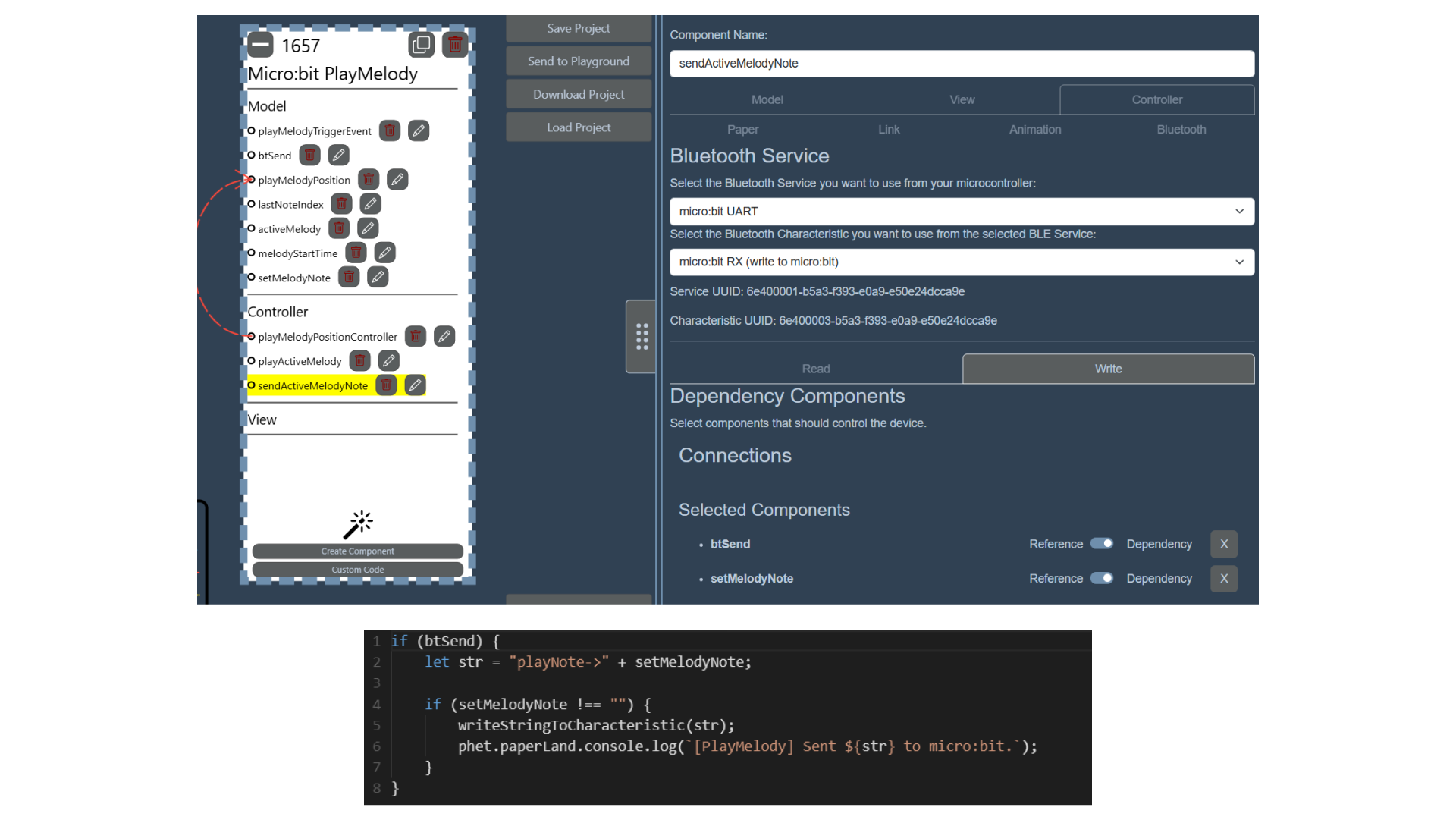This screenshot has height=820, width=1456.
Task: Select the Read mode option
Action: click(x=816, y=369)
